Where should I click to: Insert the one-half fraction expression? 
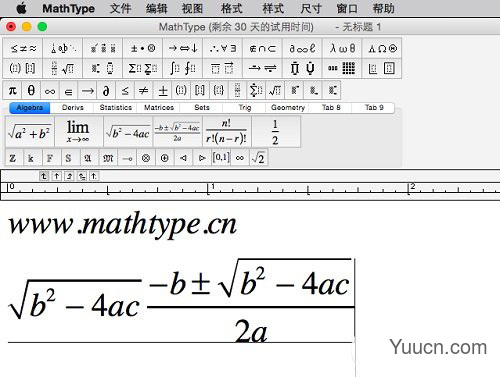(x=276, y=132)
